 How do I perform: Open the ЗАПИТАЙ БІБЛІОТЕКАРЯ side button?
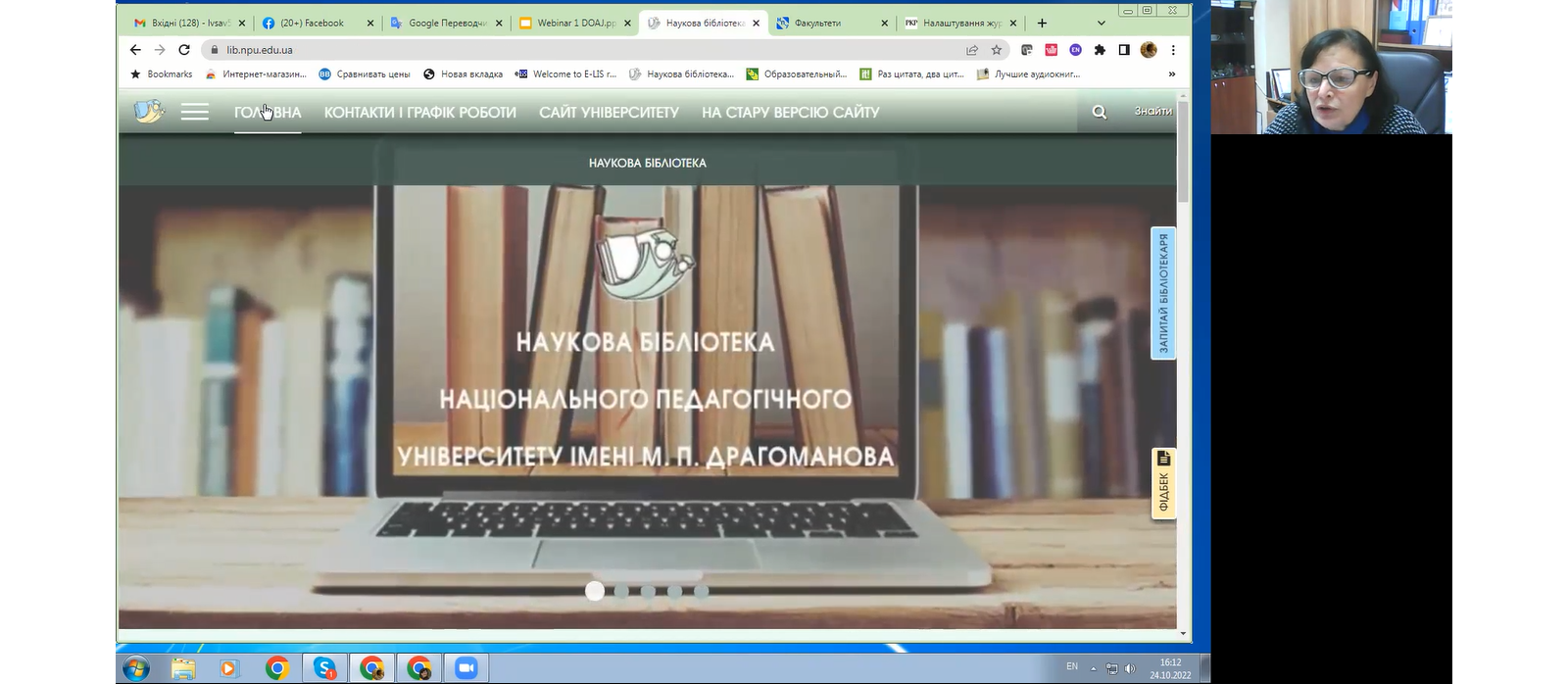(1163, 293)
